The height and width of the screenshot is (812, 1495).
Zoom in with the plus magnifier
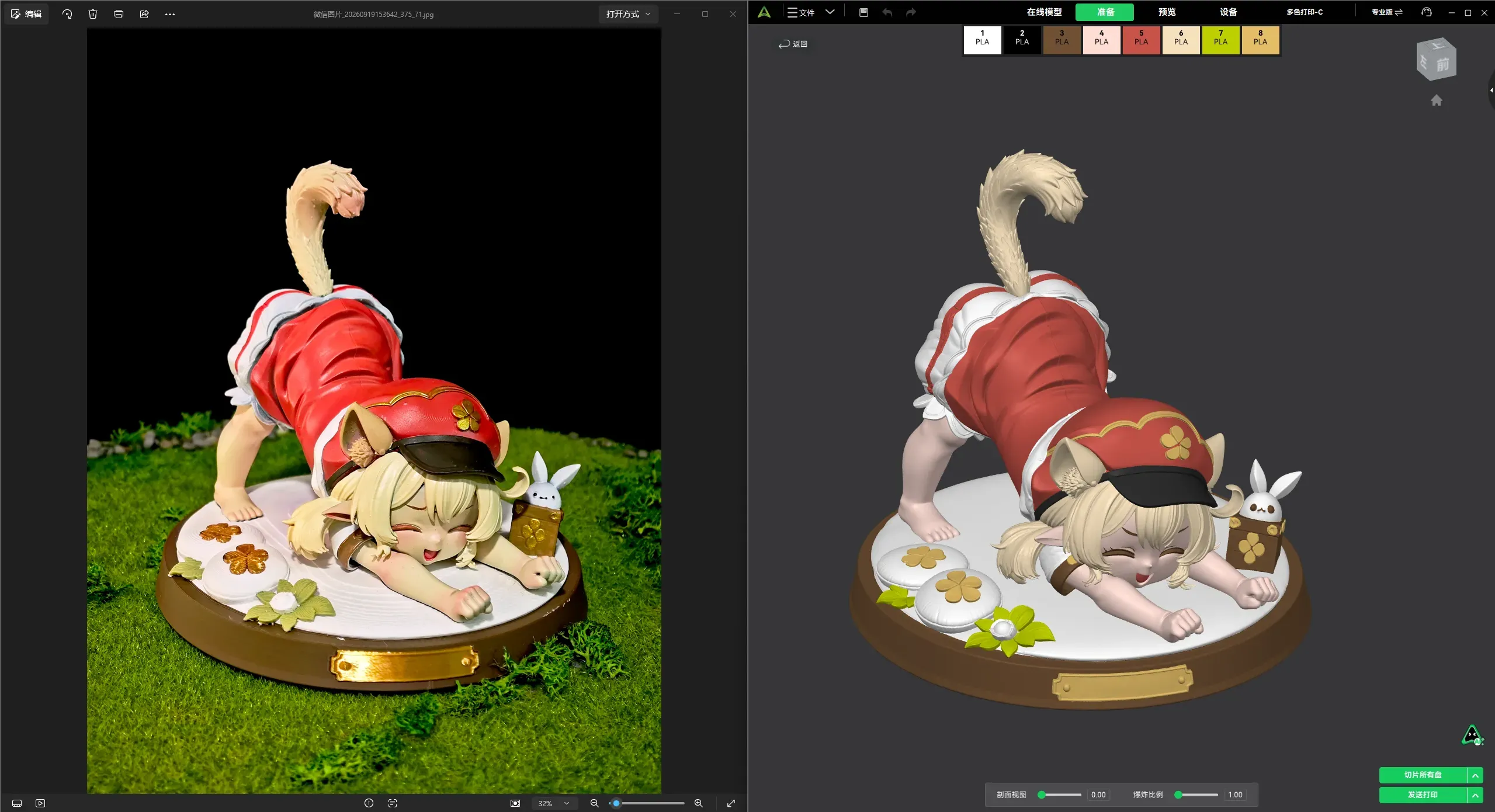pyautogui.click(x=699, y=803)
